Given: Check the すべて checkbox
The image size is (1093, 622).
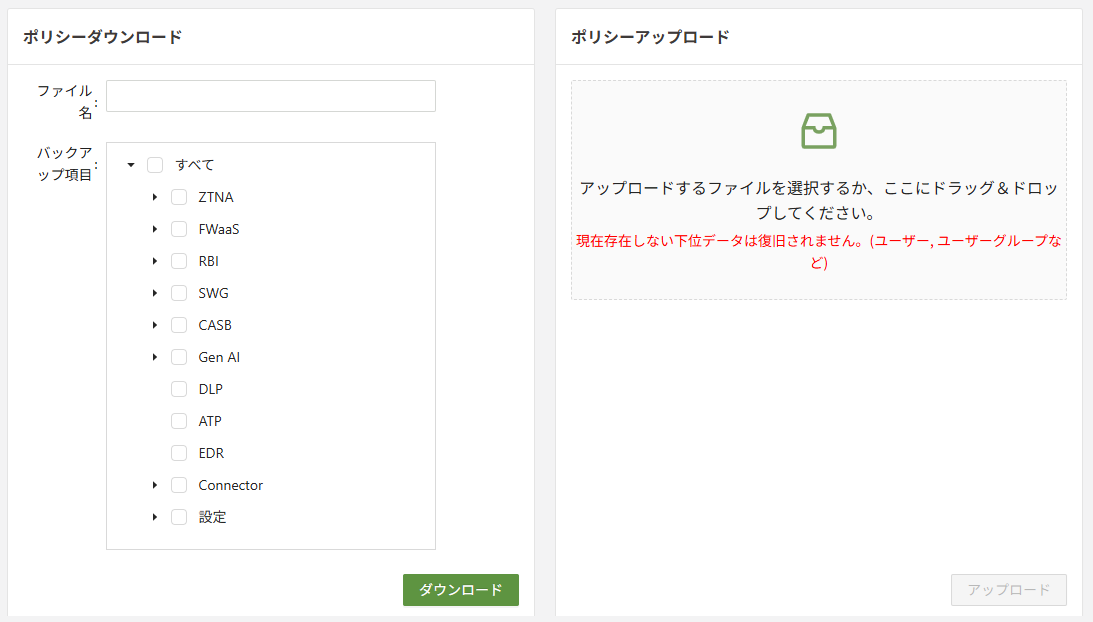Looking at the screenshot, I should [x=155, y=165].
